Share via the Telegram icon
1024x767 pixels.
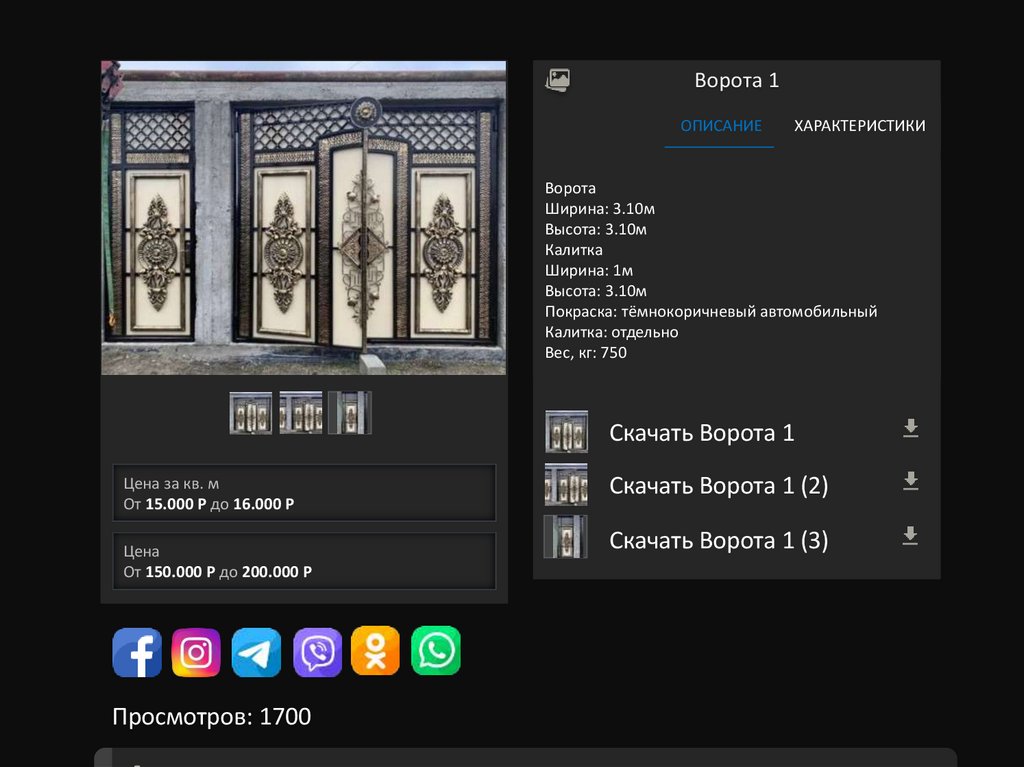[256, 653]
